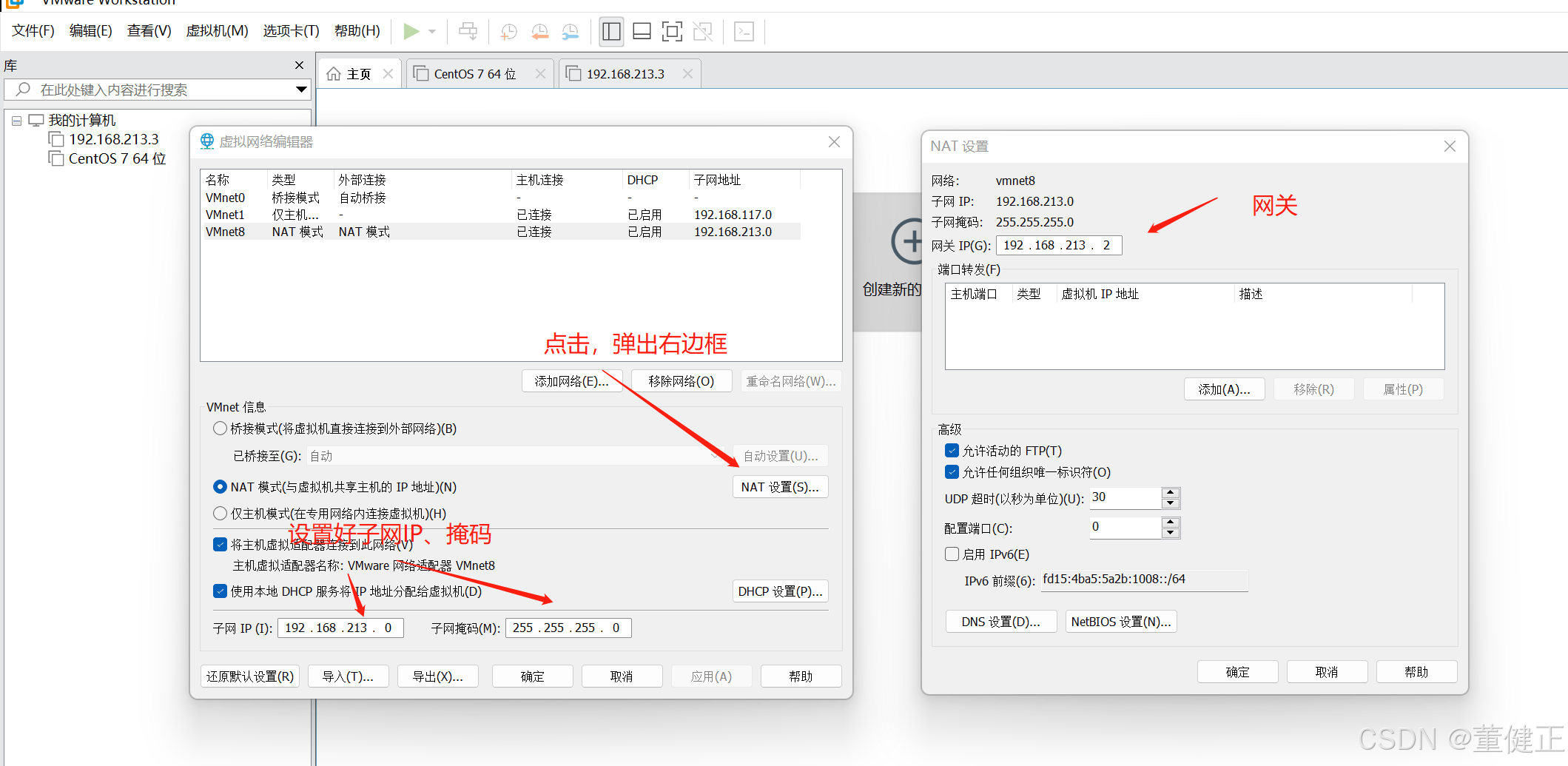Click 添加网络(E)... button
This screenshot has width=1568, height=766.
571,381
